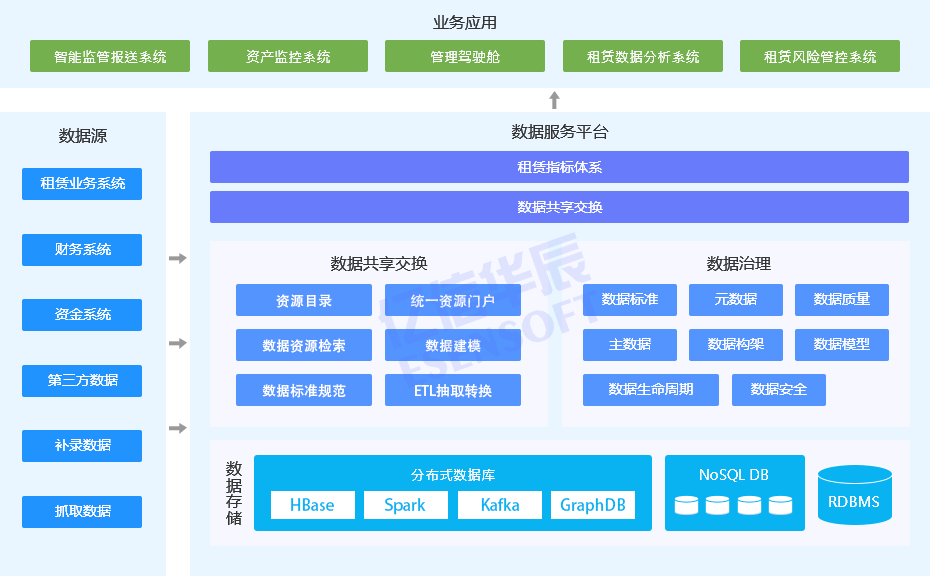Select 元数据 under data governance

pos(735,300)
